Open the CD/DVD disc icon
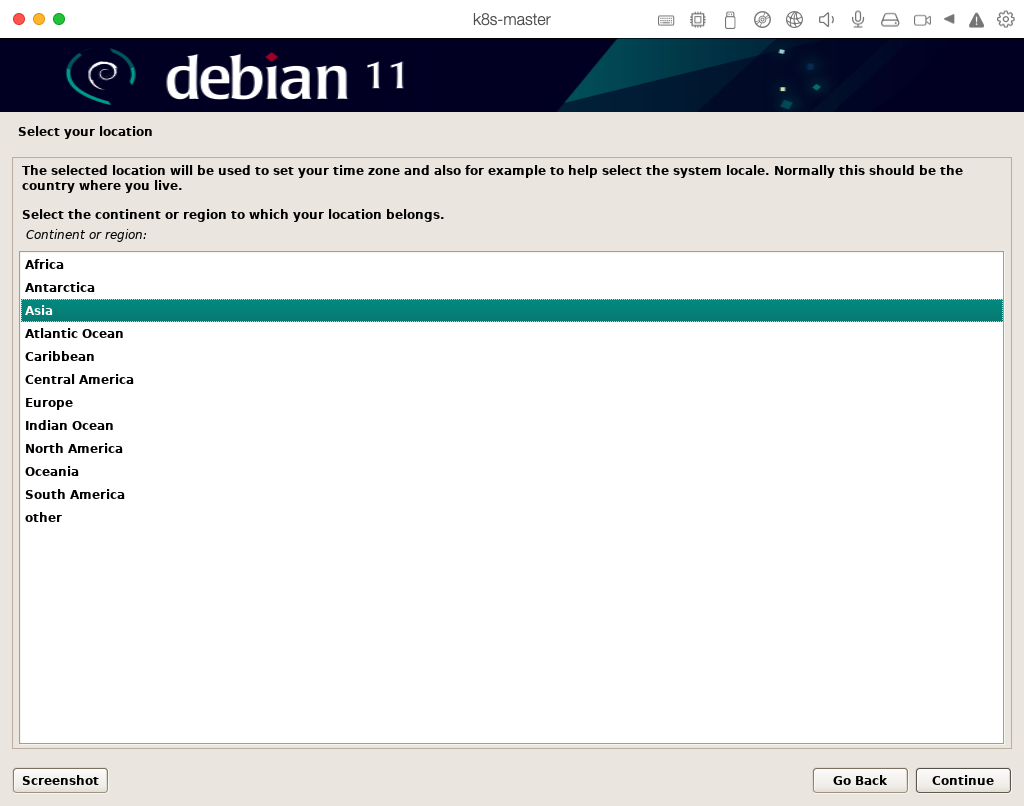This screenshot has height=806, width=1024. pyautogui.click(x=762, y=20)
